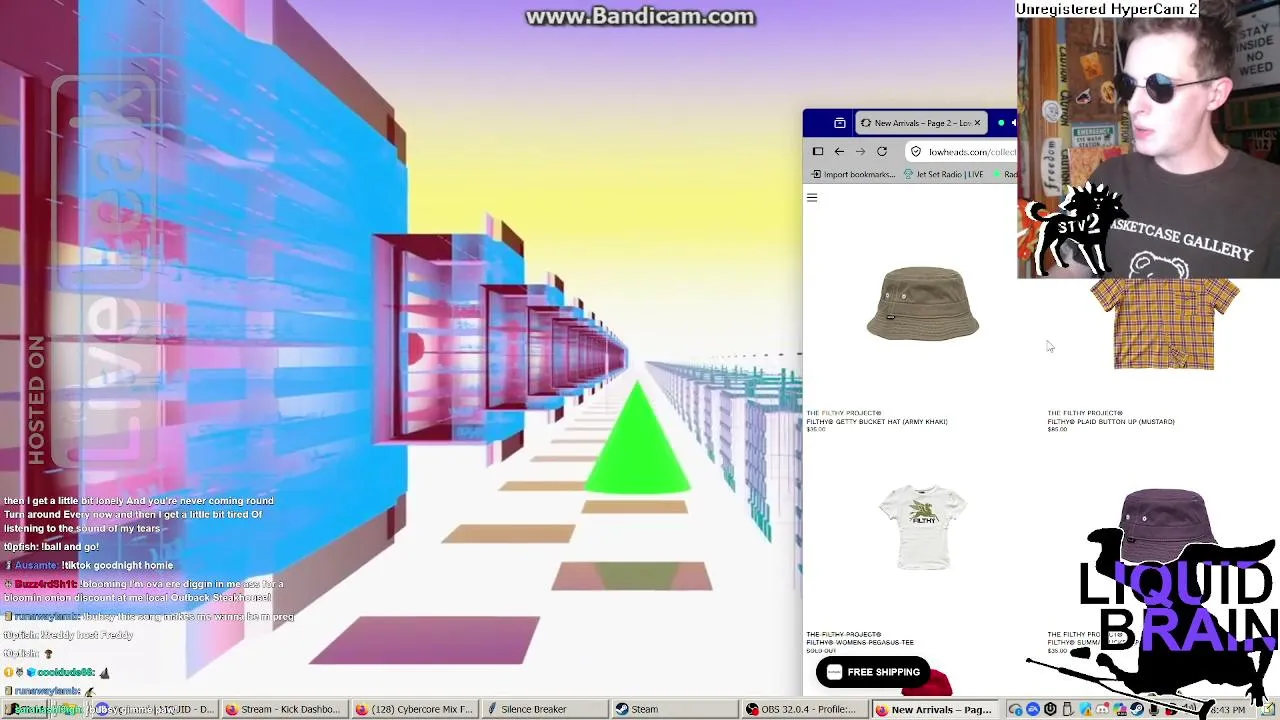Reload the lowheads page
This screenshot has height=720, width=1280.
882,151
